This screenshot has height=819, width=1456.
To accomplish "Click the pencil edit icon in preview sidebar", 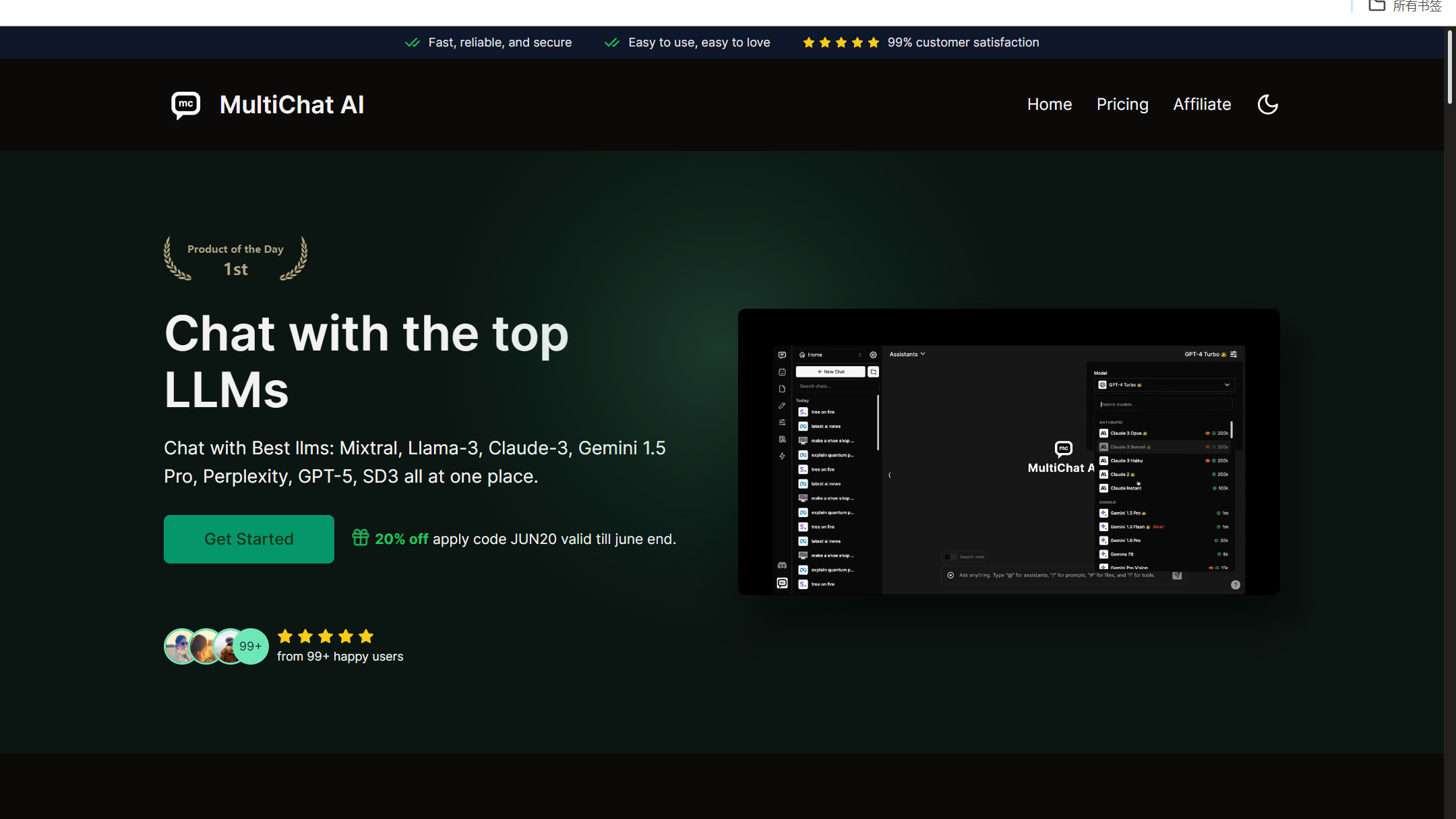I will pyautogui.click(x=782, y=406).
